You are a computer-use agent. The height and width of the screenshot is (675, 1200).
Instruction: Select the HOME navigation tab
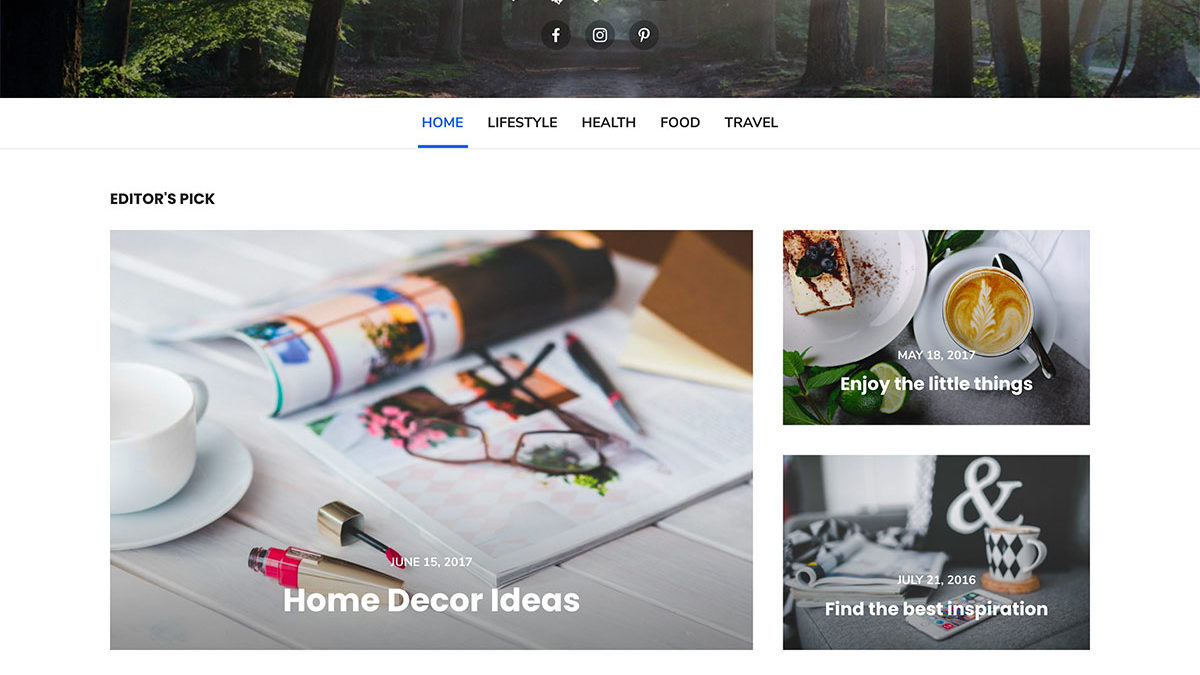pos(443,123)
